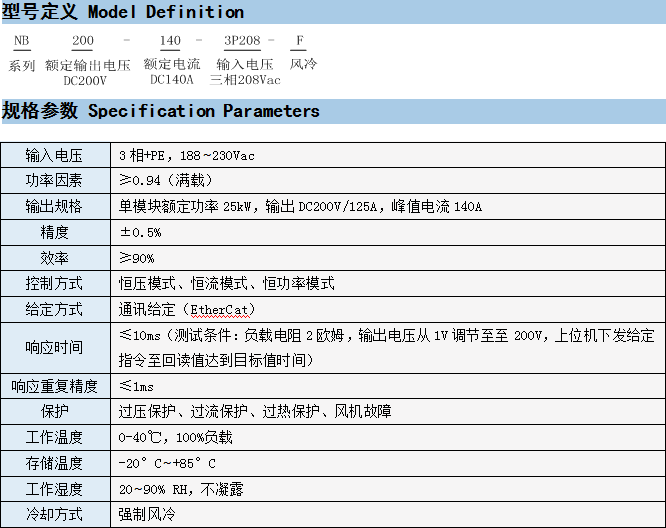Viewport: 666px width, 528px height.
Task: Click the 输入电压 table row header
Action: point(54,155)
